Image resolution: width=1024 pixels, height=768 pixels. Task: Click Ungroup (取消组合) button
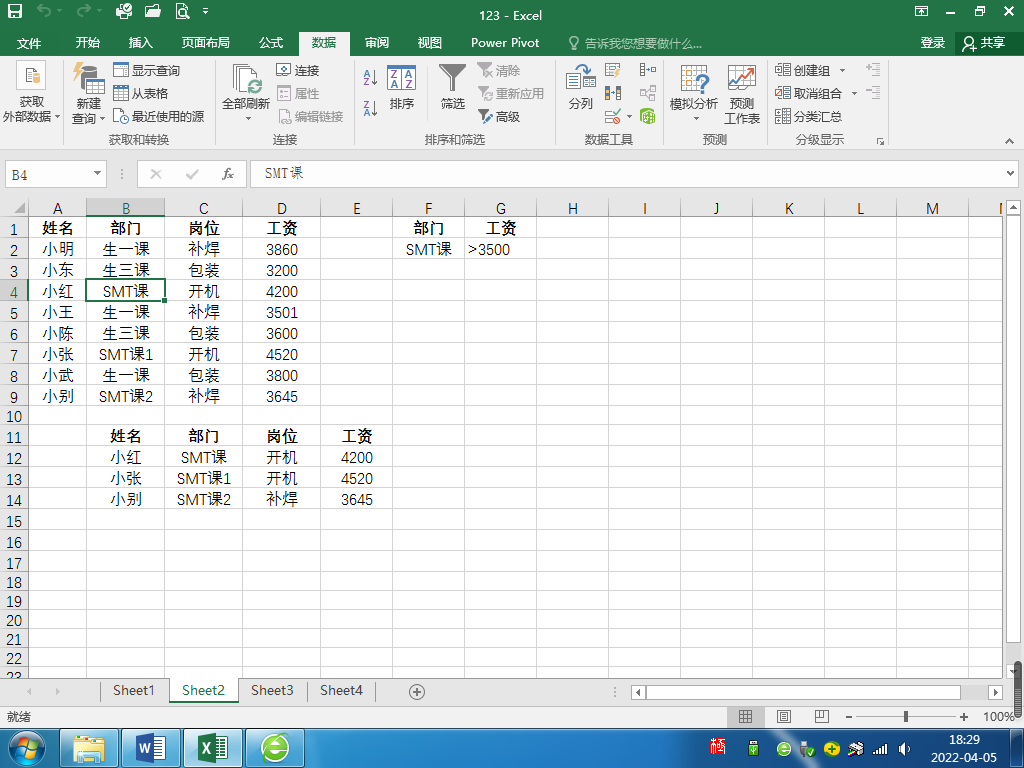pos(808,93)
